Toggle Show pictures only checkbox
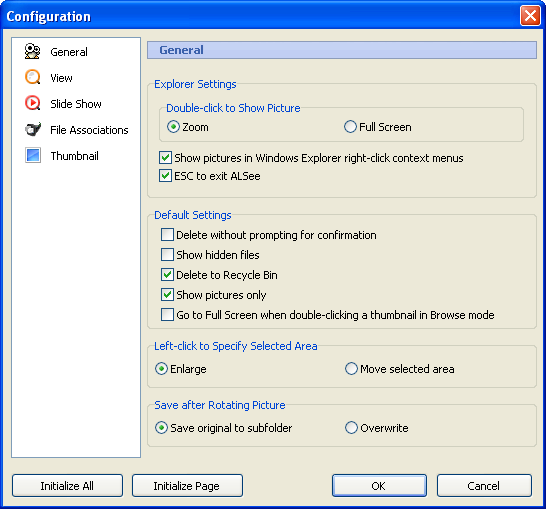 tap(167, 295)
